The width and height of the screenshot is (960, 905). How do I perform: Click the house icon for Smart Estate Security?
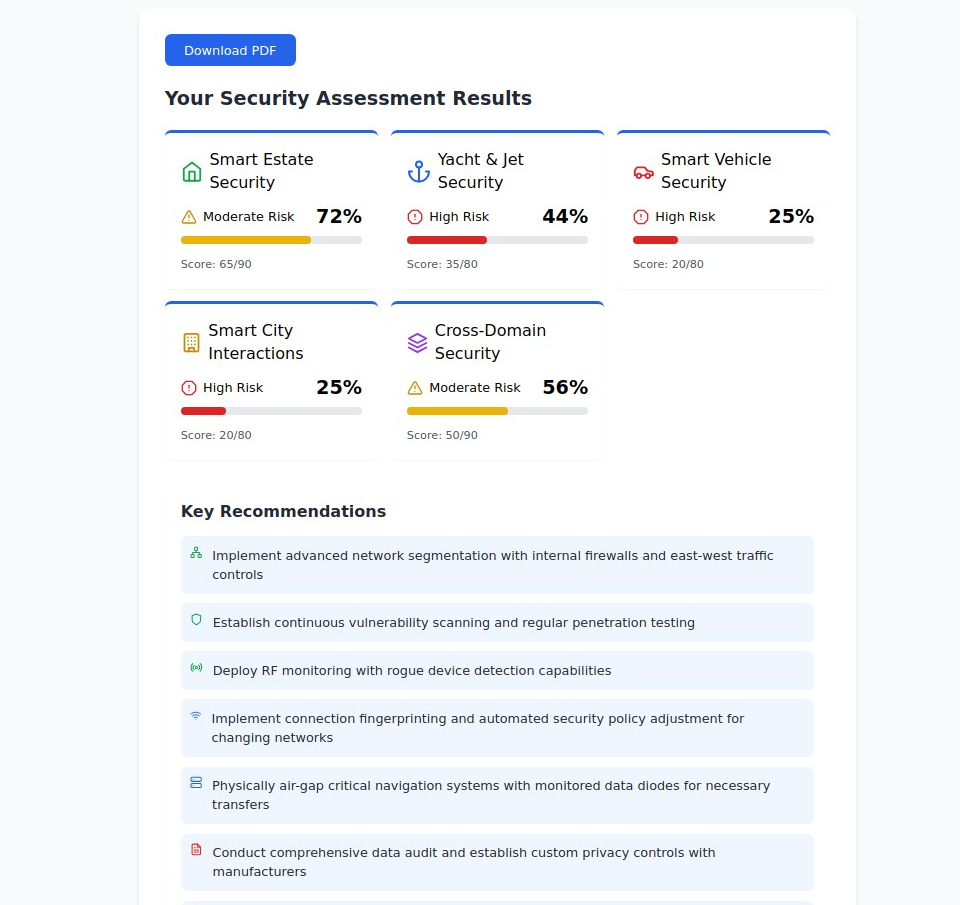pyautogui.click(x=192, y=172)
